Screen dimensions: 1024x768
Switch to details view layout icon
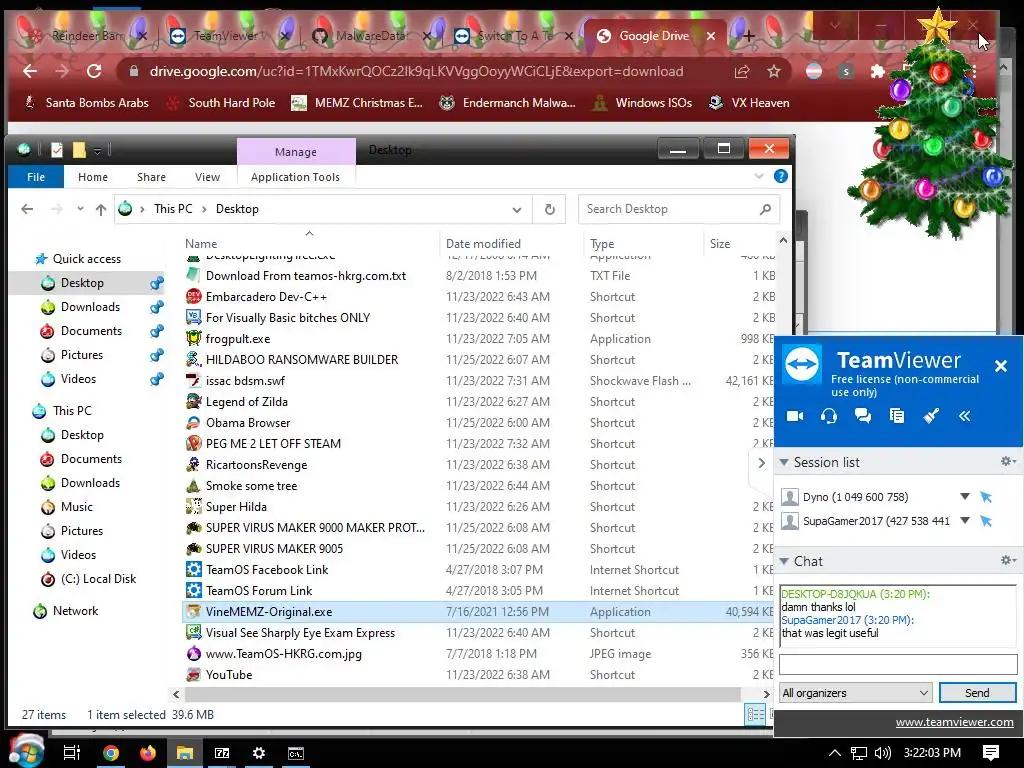click(x=756, y=714)
